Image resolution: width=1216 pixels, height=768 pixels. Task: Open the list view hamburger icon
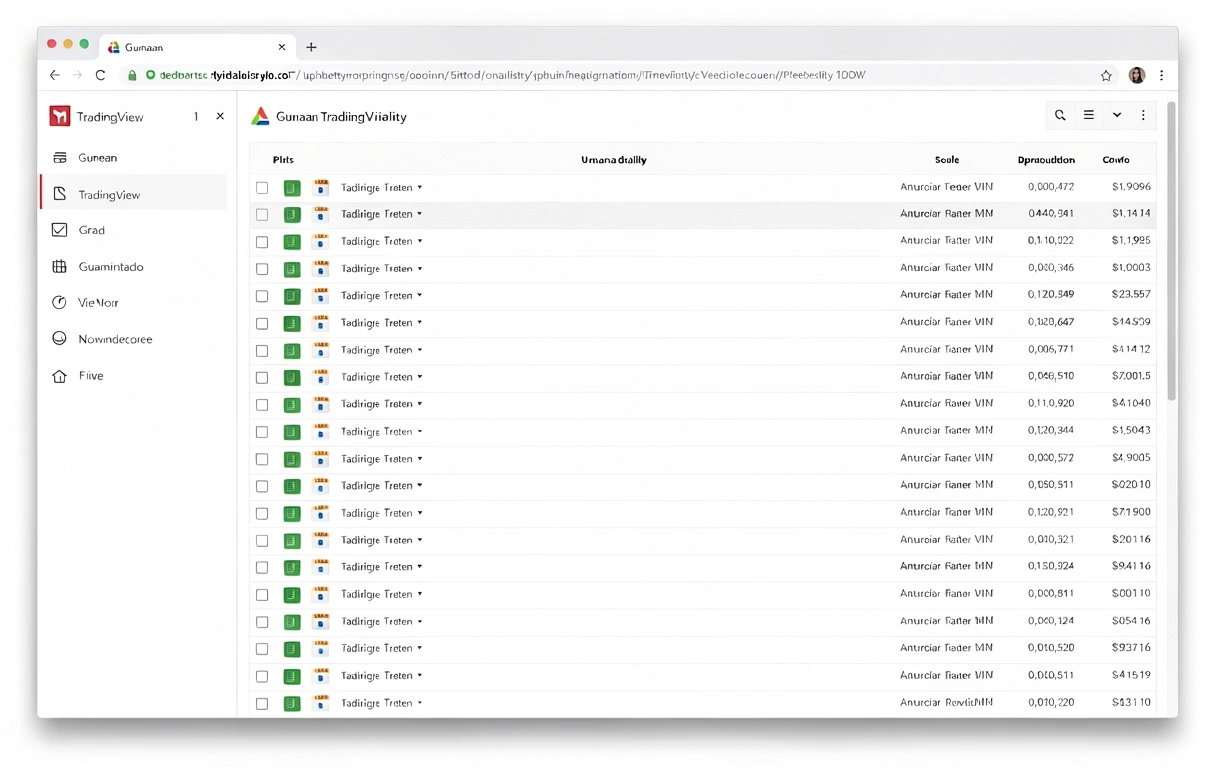point(1089,116)
